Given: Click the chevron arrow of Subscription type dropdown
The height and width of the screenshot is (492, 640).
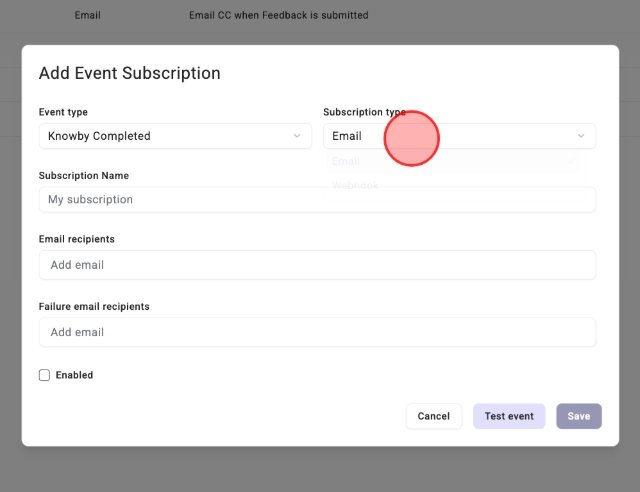Looking at the screenshot, I should click(581, 136).
